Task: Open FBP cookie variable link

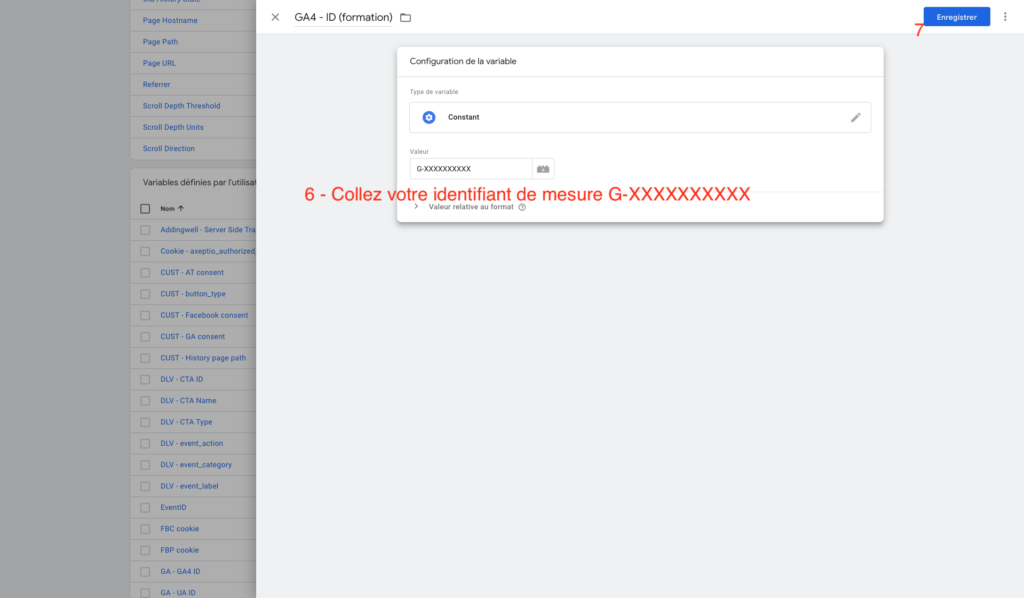Action: click(180, 550)
